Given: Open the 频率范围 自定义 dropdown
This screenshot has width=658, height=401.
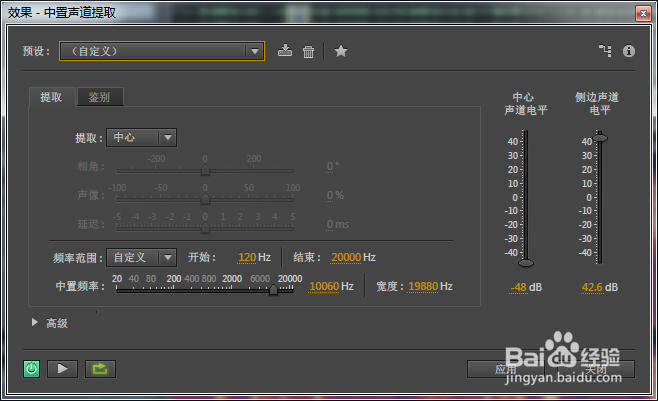Looking at the screenshot, I should [141, 257].
